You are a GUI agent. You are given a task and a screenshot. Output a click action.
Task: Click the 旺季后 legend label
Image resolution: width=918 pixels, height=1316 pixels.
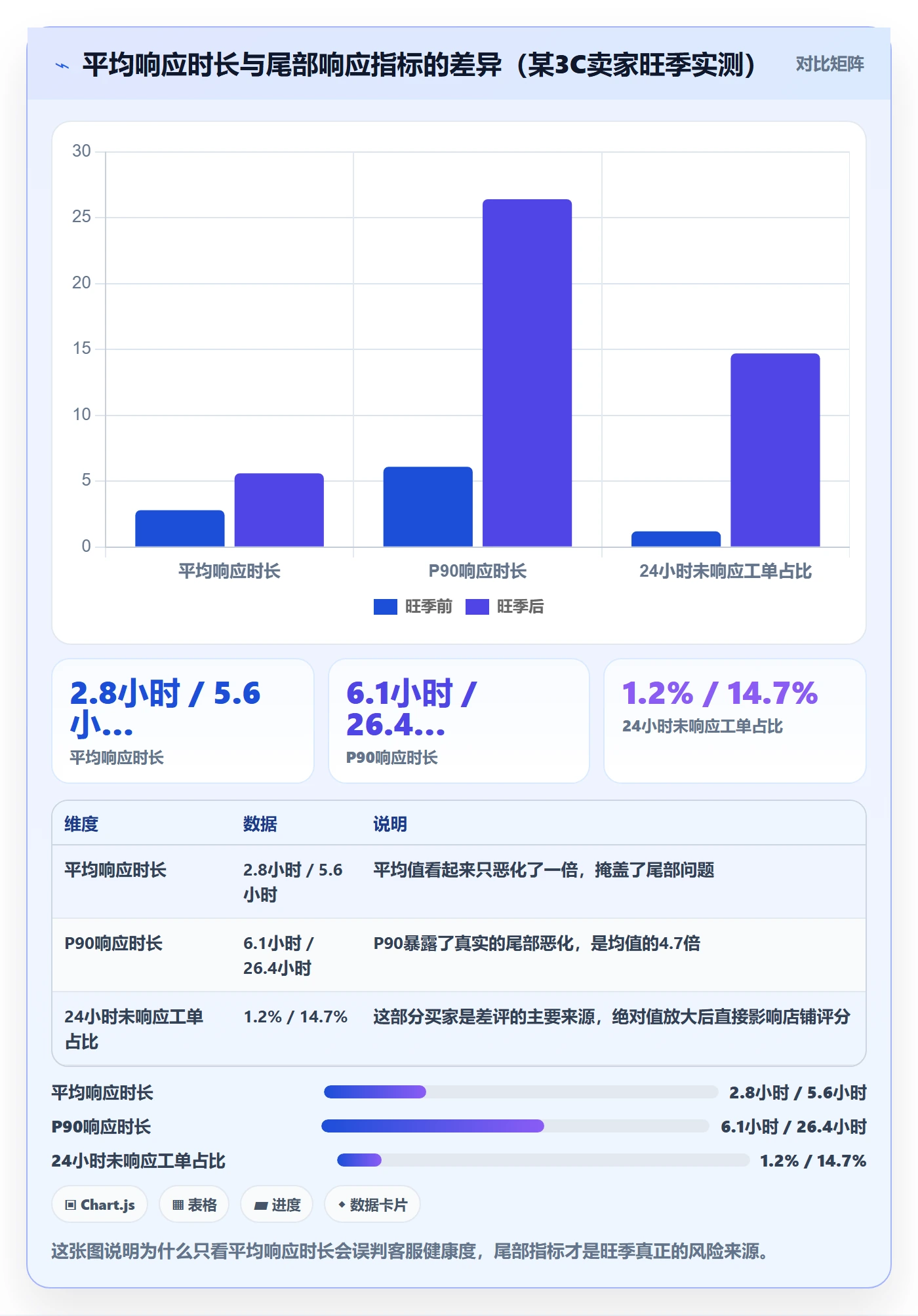[x=520, y=607]
